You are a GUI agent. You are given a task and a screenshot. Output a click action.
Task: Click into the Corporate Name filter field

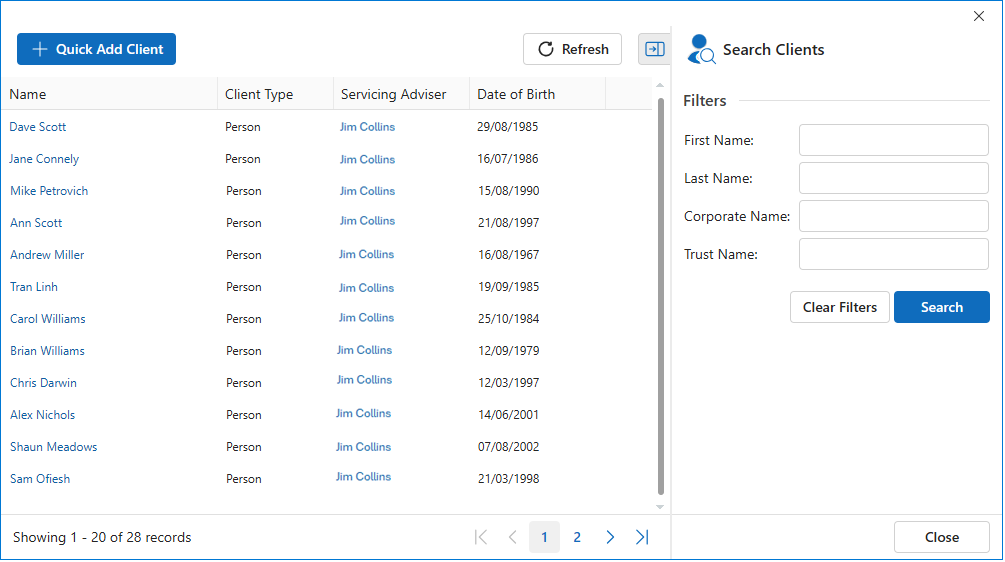coord(893,216)
